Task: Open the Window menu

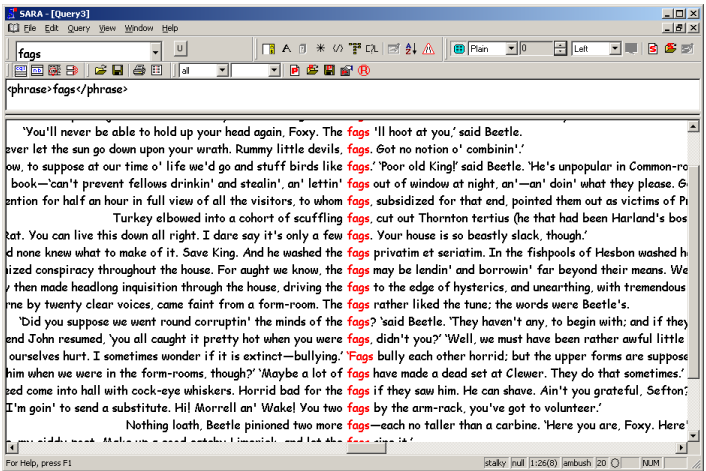Action: click(x=139, y=28)
